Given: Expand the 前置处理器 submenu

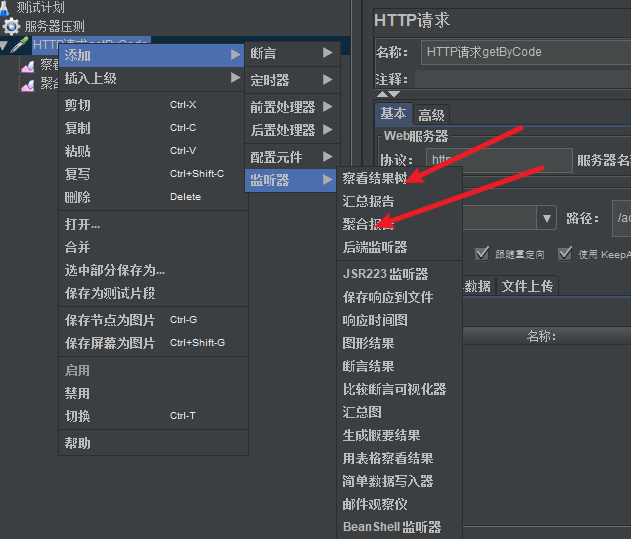Looking at the screenshot, I should [293, 107].
